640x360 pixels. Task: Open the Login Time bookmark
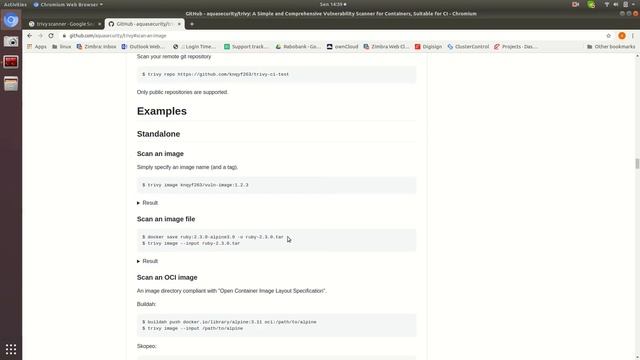[194, 47]
